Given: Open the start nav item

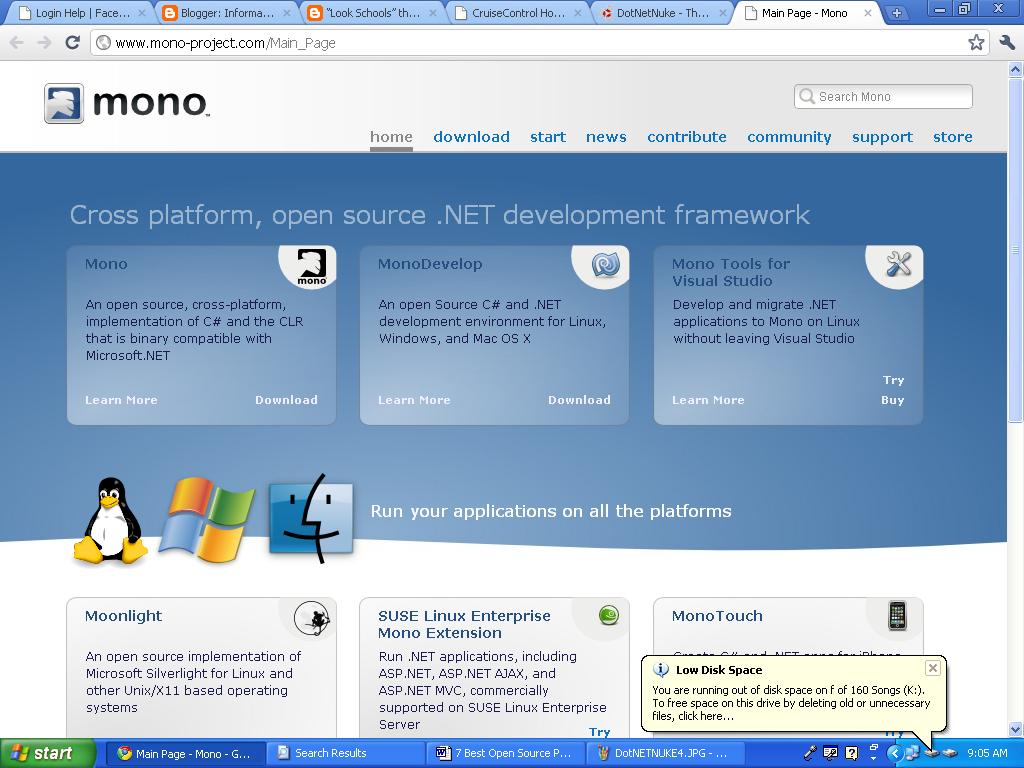Looking at the screenshot, I should pyautogui.click(x=548, y=137).
